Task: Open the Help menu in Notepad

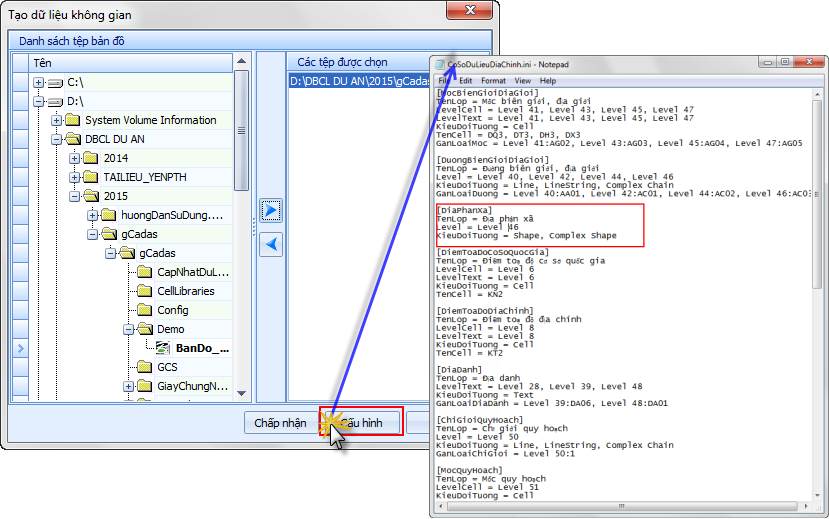Action: [x=548, y=80]
